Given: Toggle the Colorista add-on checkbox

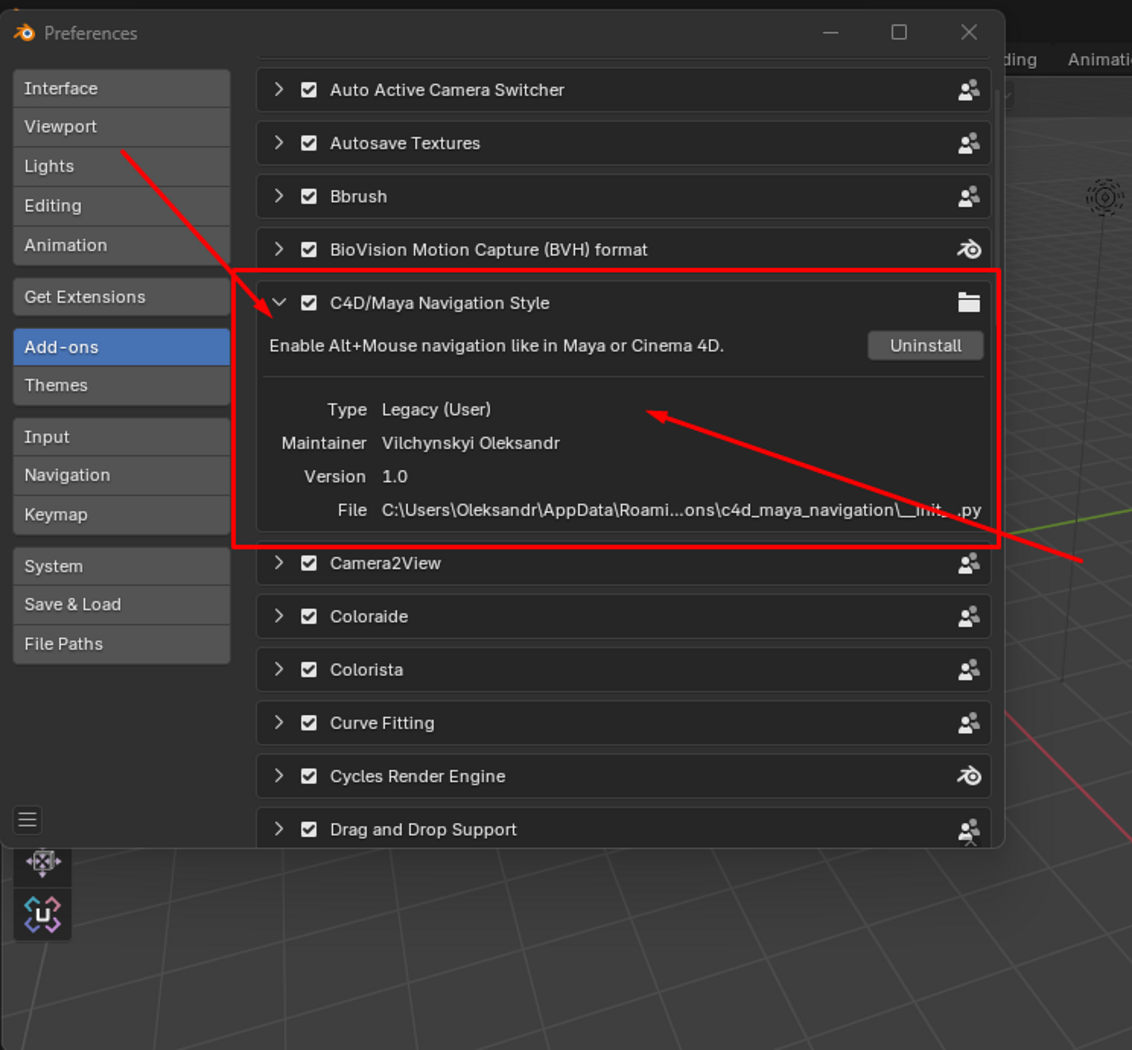Looking at the screenshot, I should point(309,670).
